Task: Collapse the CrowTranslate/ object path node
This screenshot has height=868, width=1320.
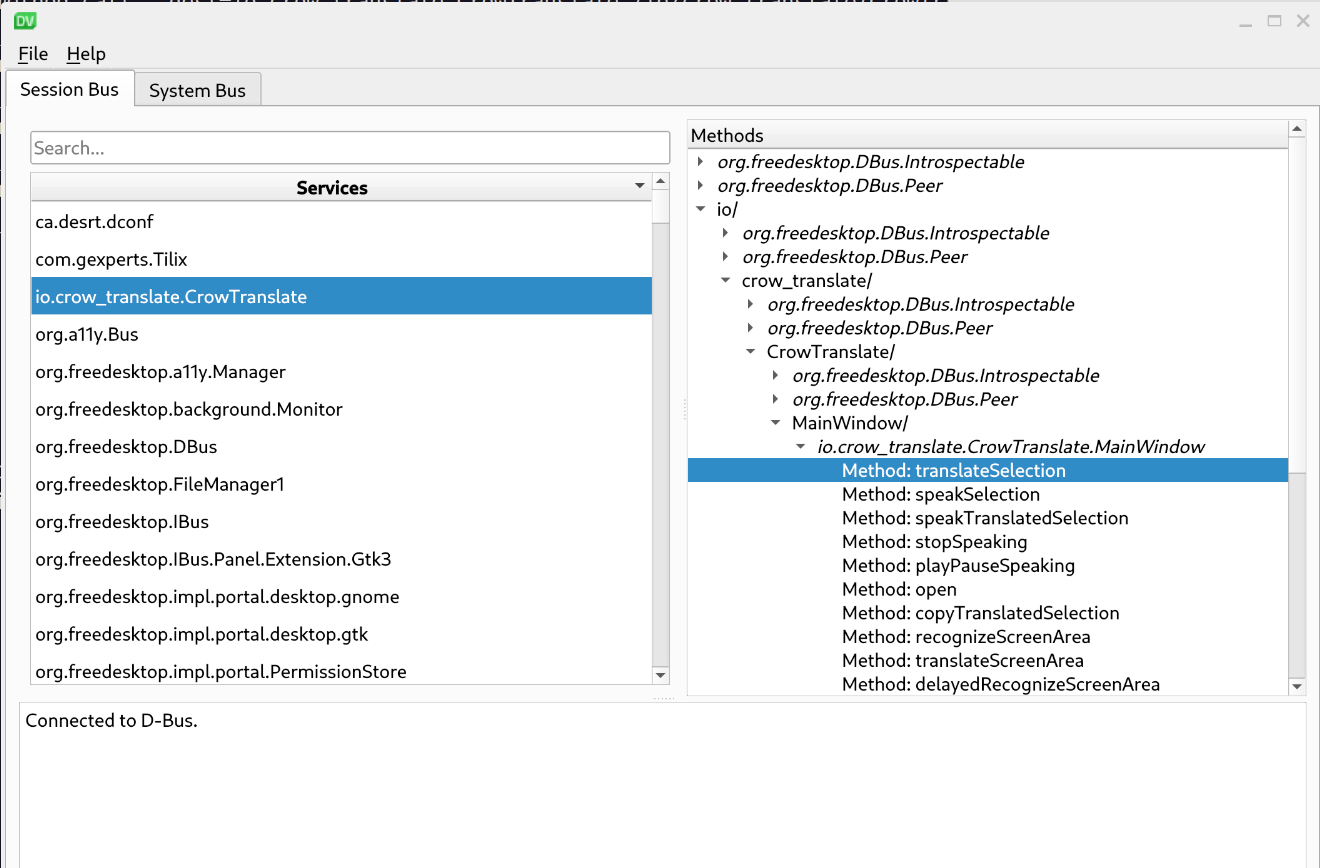Action: coord(750,352)
